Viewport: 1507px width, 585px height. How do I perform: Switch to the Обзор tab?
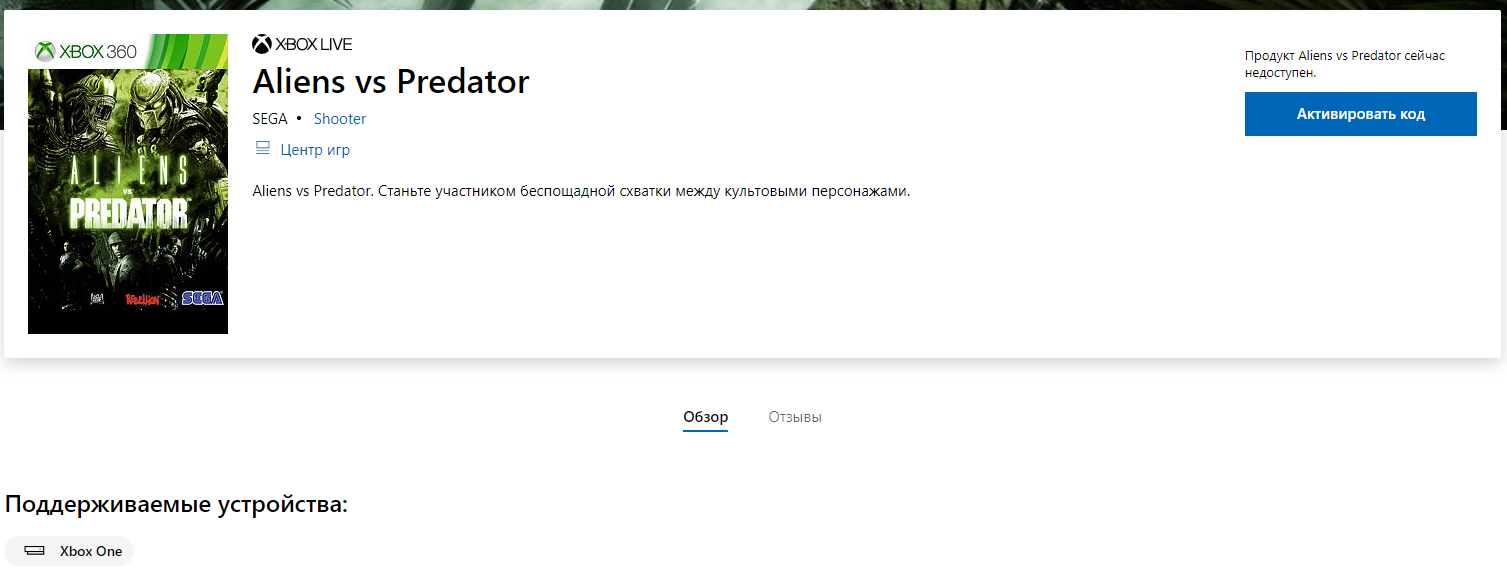pos(706,417)
